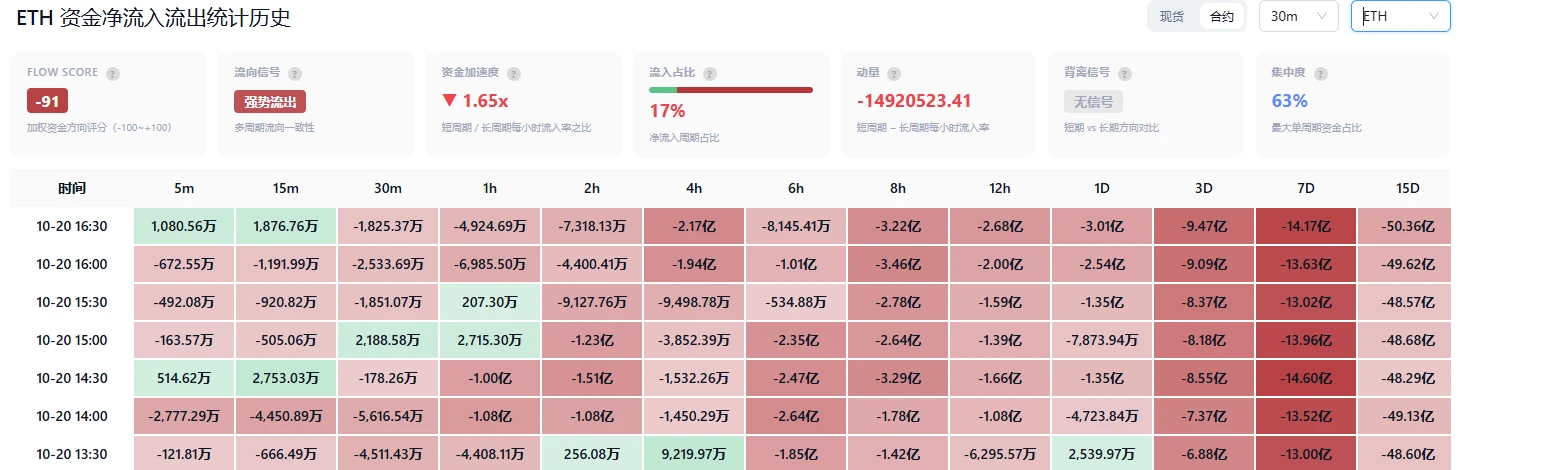1542x470 pixels.
Task: Click the 10-20 16:00 time row label
Action: click(72, 264)
